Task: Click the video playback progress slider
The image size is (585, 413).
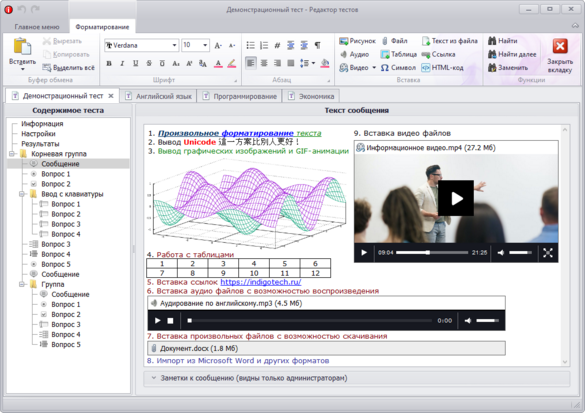Action: point(432,253)
